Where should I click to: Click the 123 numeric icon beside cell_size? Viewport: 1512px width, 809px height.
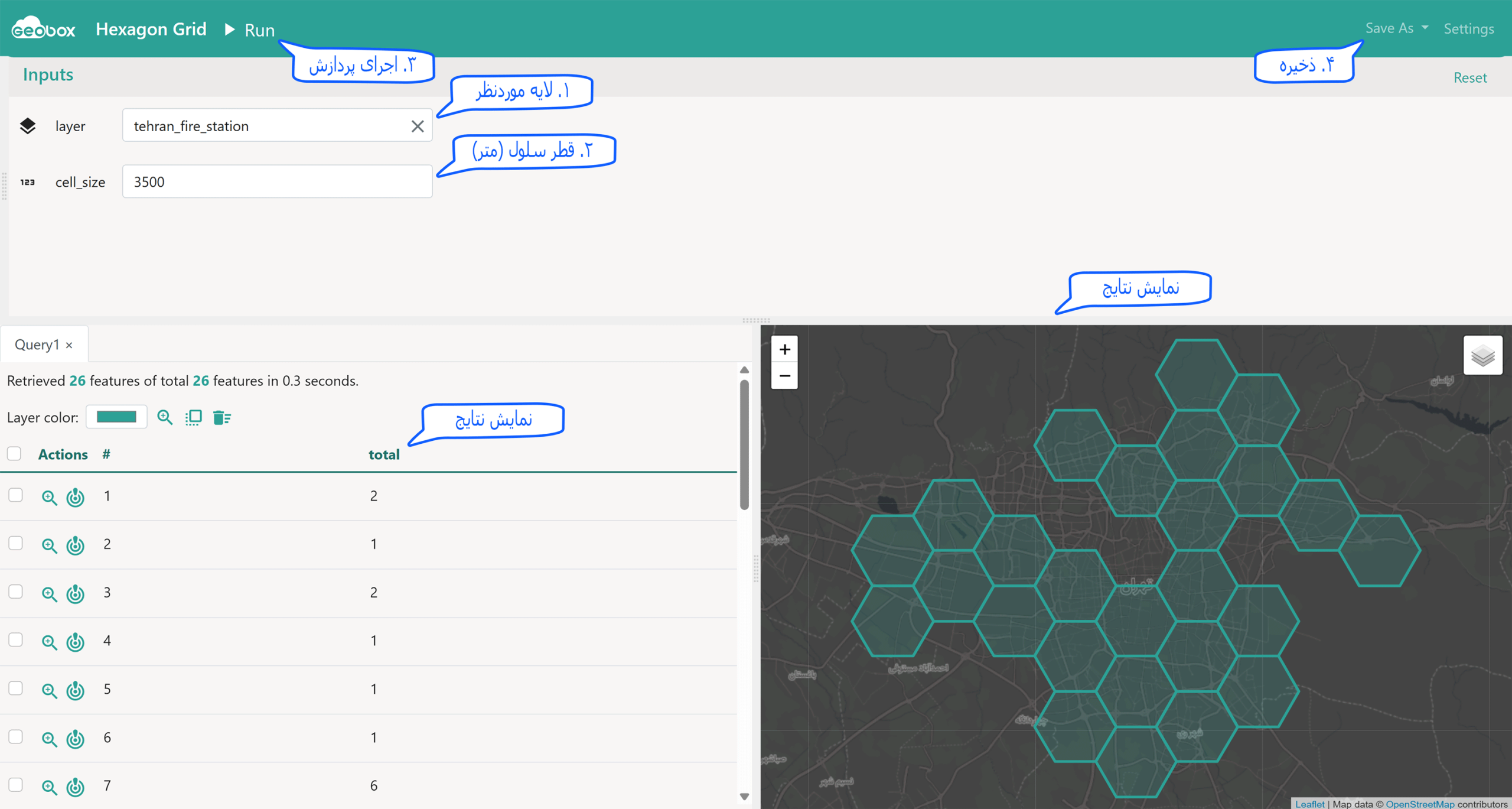[x=27, y=182]
